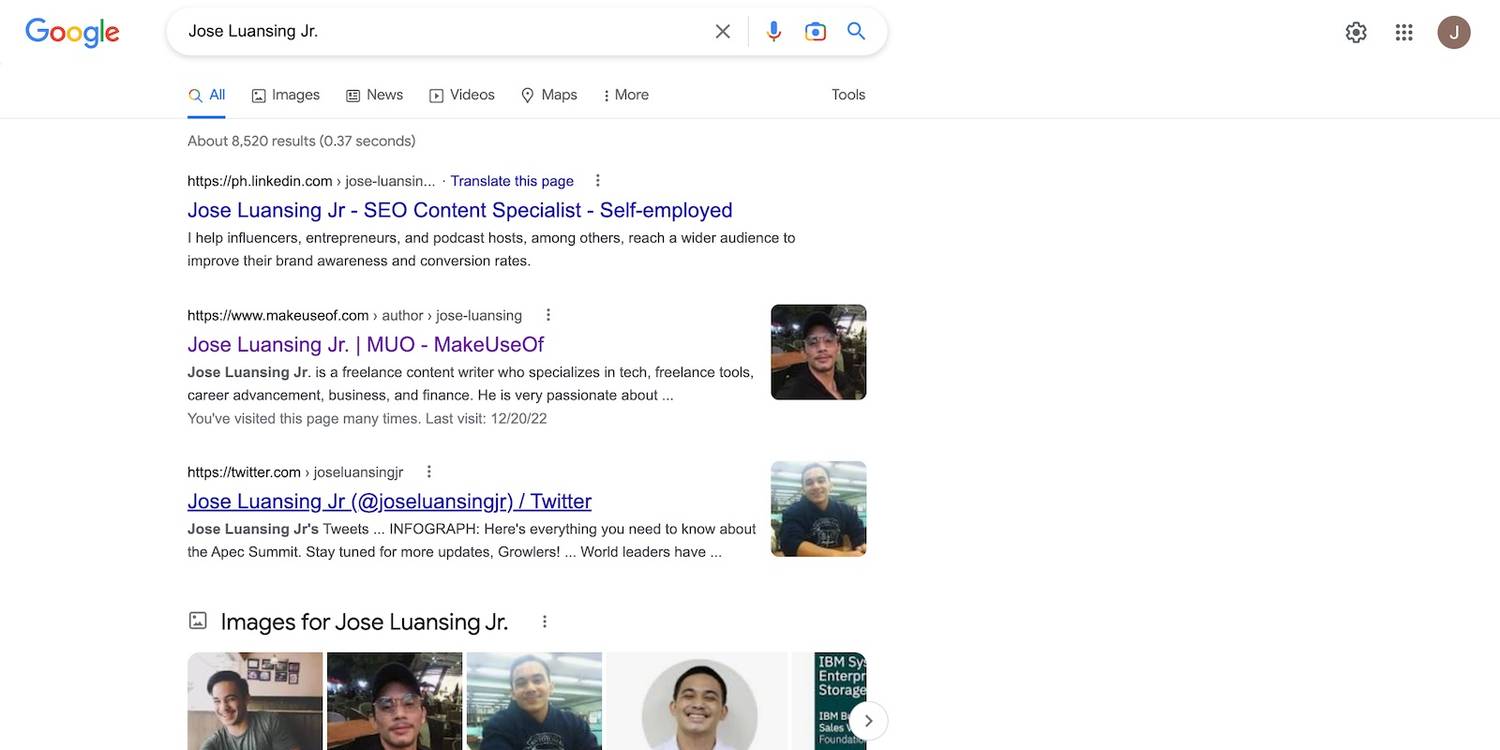Open first image showing man in restaurant
1500x750 pixels.
(x=255, y=701)
